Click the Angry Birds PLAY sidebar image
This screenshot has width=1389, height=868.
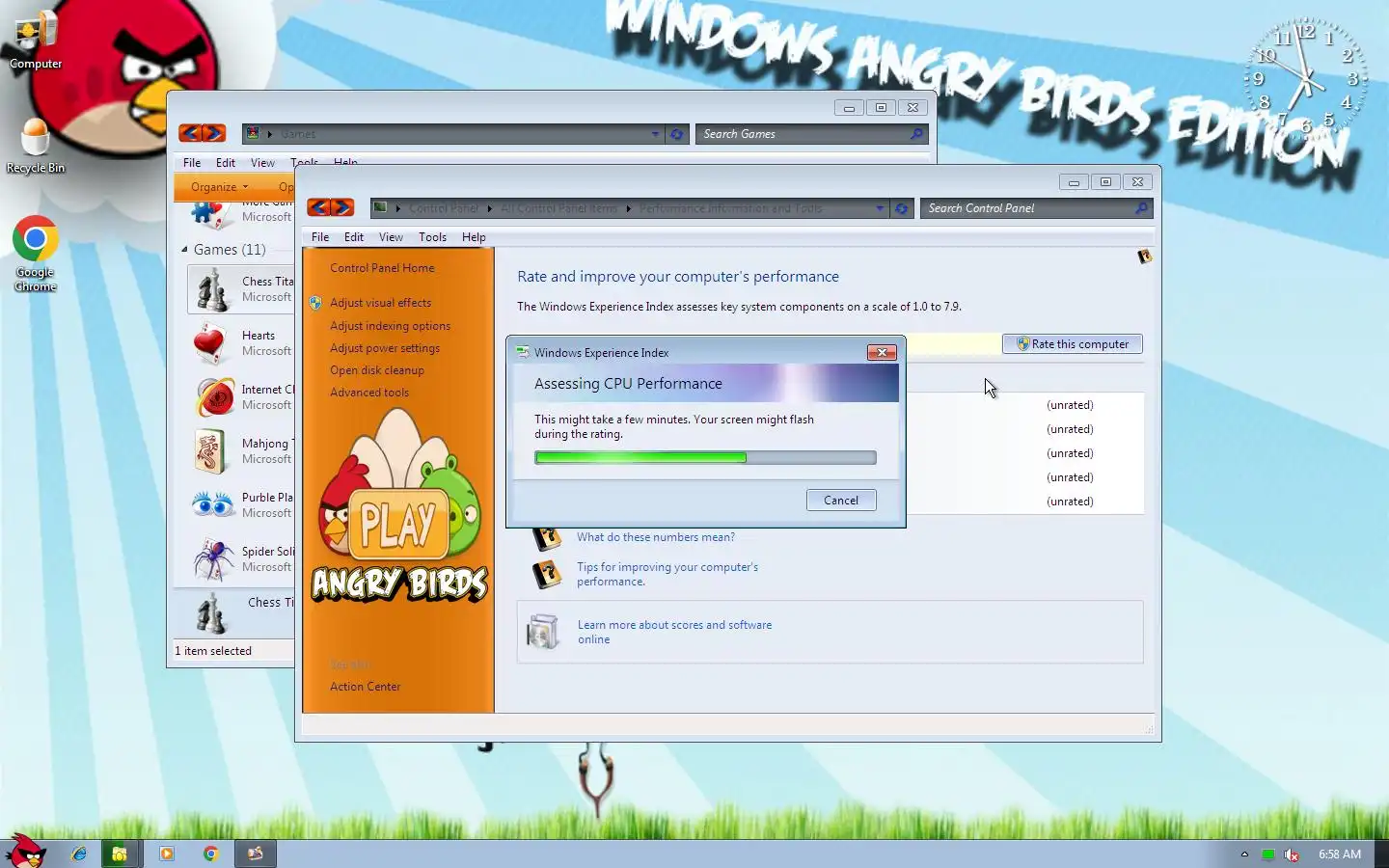point(399,507)
